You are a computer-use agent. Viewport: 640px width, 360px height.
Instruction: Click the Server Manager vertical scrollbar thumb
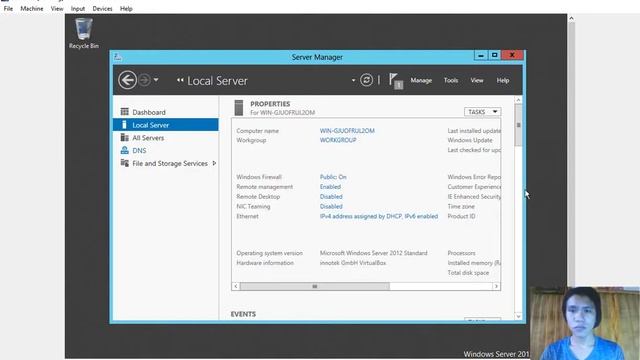[x=518, y=125]
